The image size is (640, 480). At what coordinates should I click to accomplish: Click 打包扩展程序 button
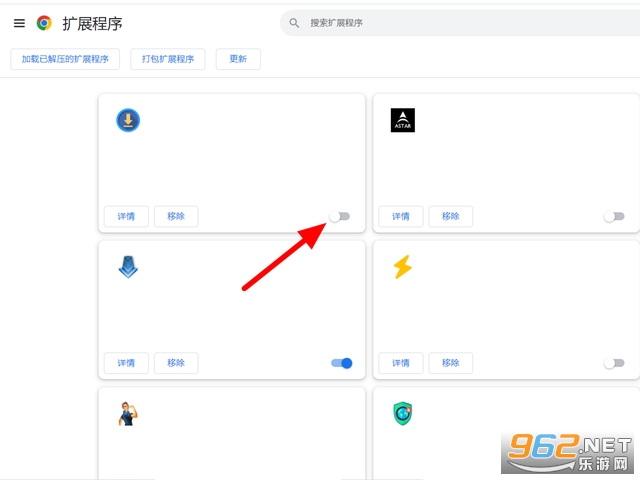[x=168, y=59]
